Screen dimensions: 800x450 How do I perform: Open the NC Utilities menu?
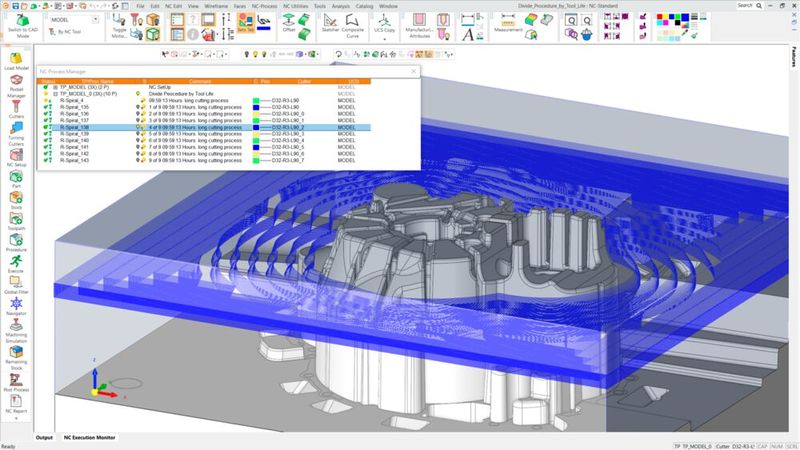(295, 6)
